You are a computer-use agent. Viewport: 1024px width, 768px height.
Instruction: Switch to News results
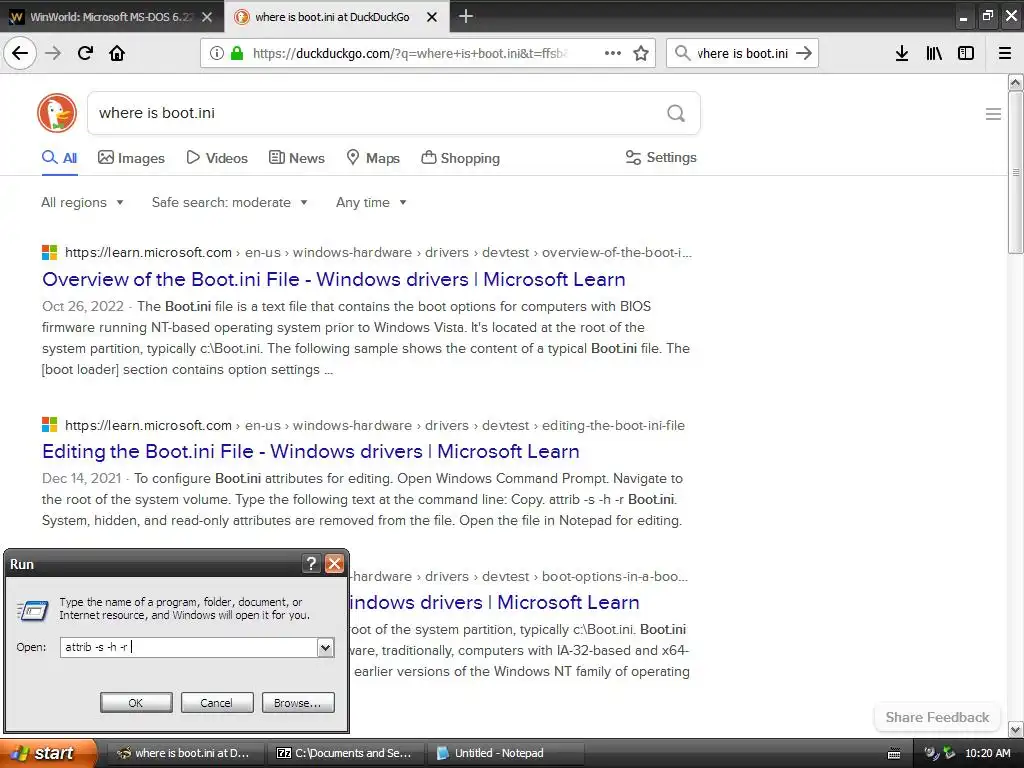click(296, 157)
